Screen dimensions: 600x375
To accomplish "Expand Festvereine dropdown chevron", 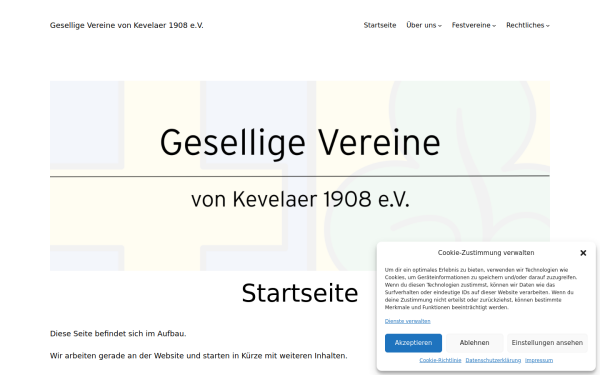I will point(494,26).
